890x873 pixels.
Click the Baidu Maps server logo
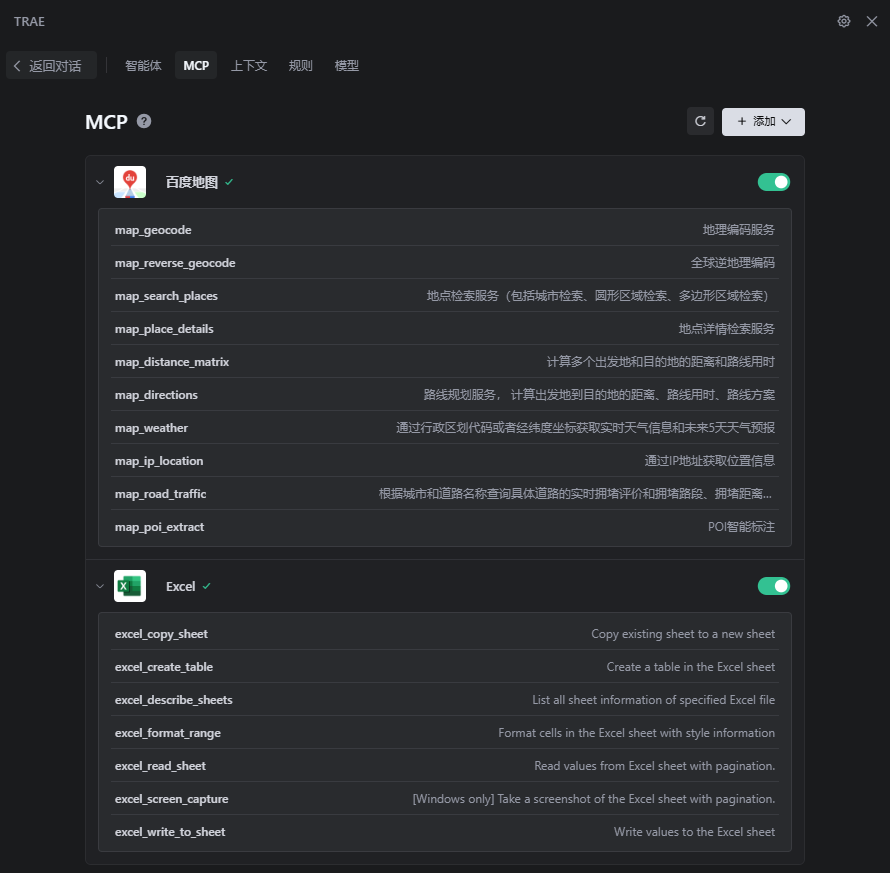point(130,182)
